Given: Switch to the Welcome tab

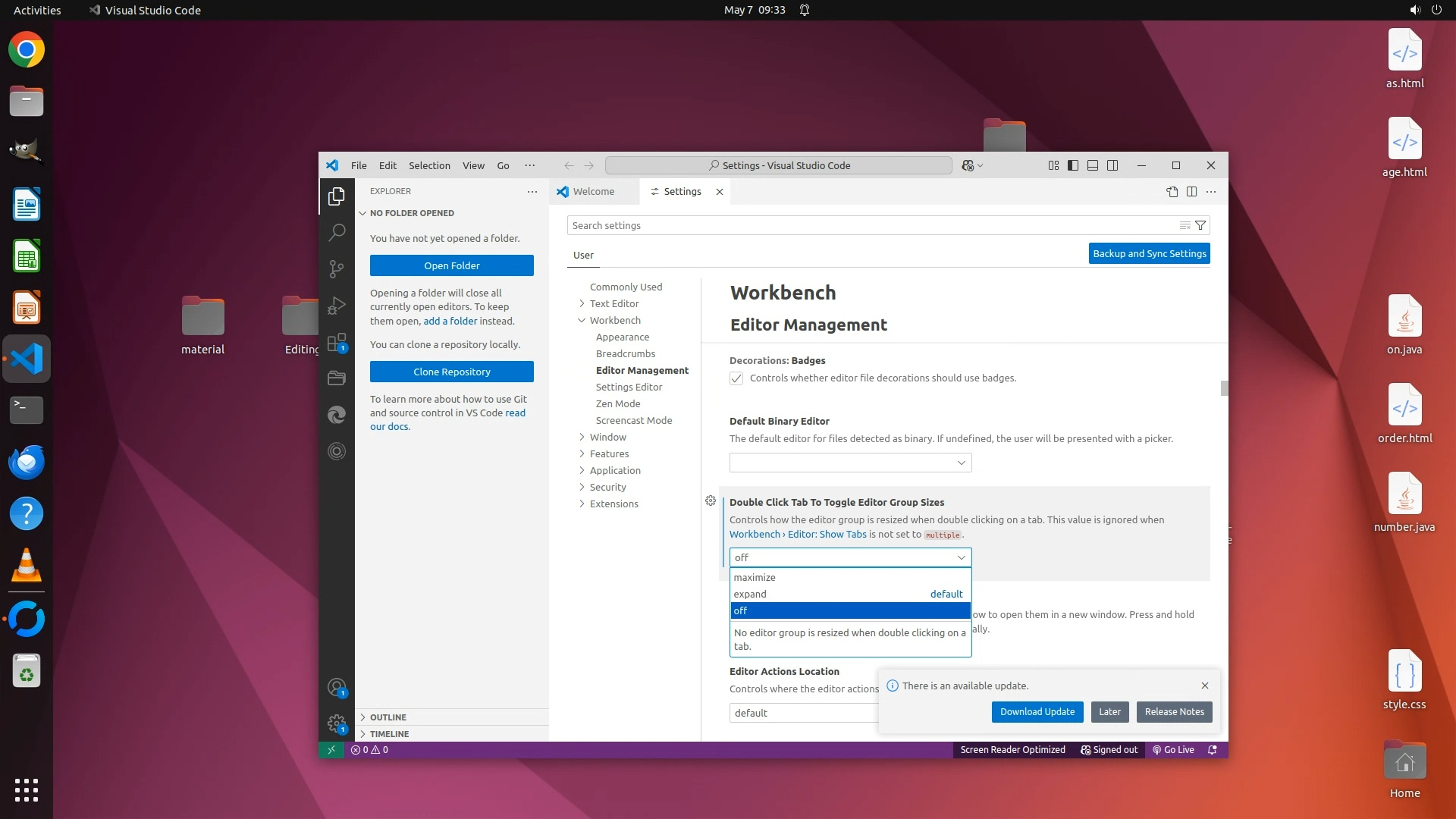Looking at the screenshot, I should tap(594, 192).
